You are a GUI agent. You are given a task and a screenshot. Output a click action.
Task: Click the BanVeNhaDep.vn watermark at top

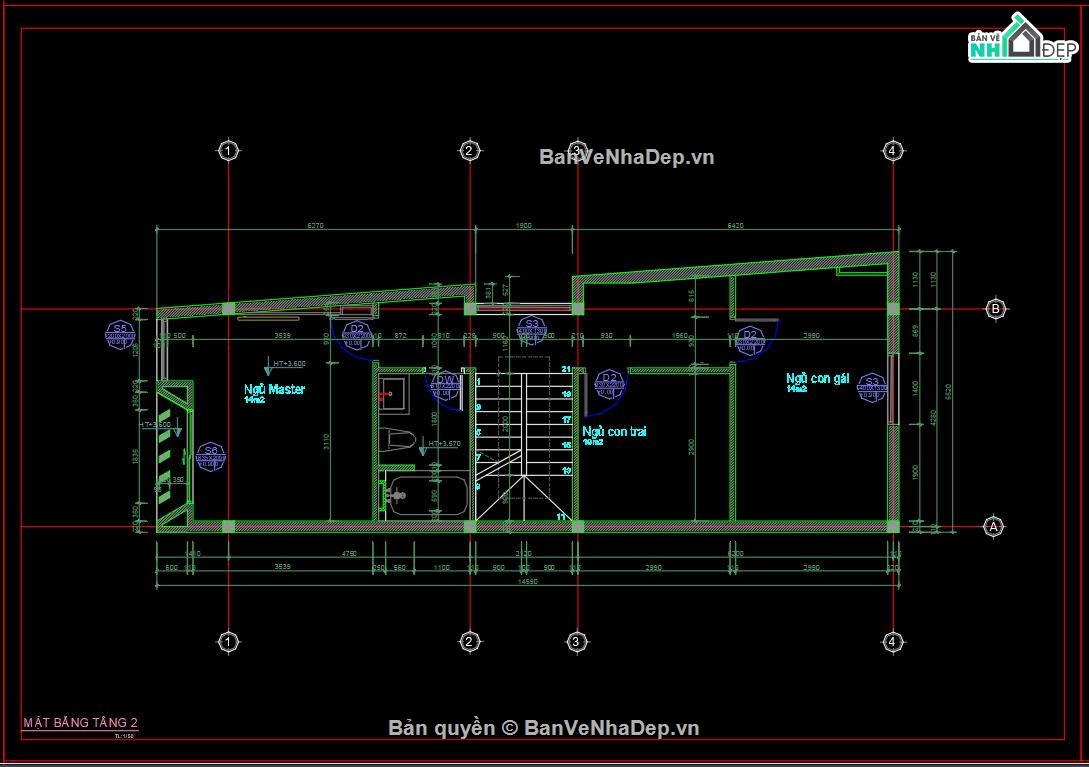coord(627,157)
